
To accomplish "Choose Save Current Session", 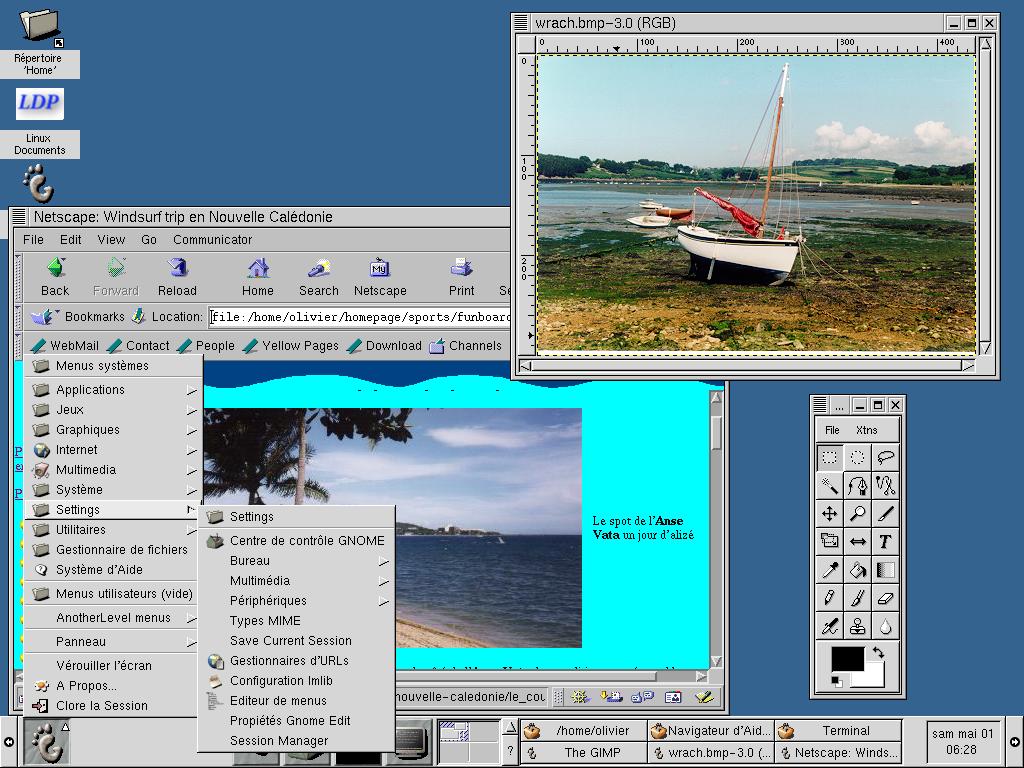I will 297,641.
